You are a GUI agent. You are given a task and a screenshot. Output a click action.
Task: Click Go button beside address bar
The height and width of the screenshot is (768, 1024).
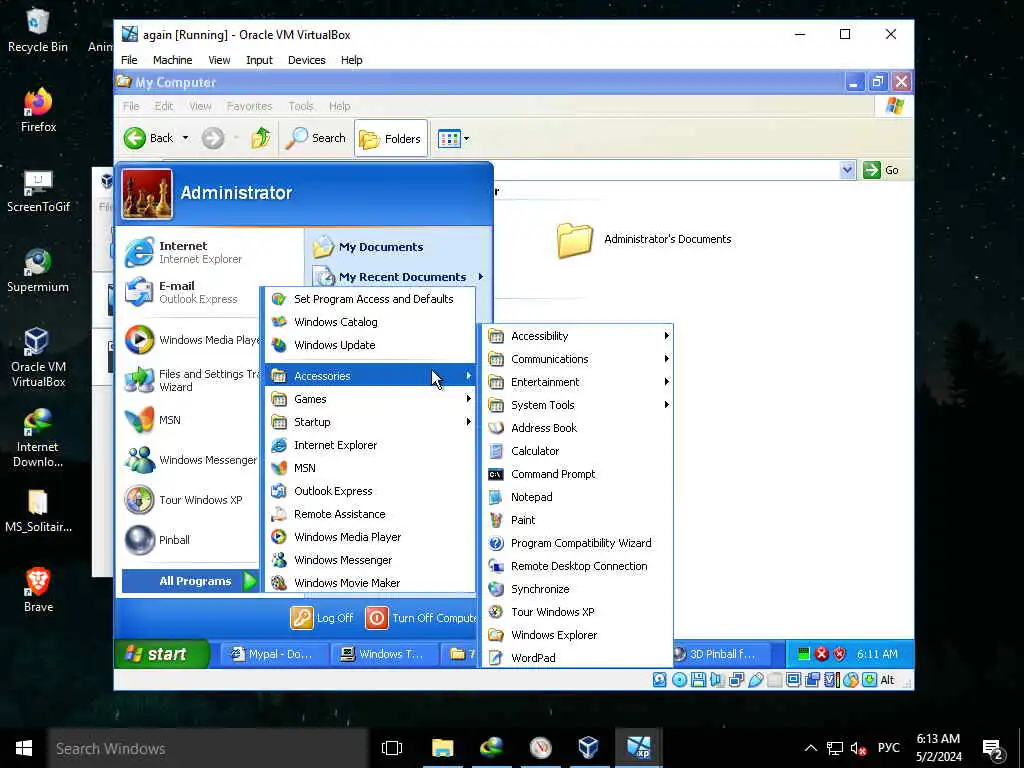[881, 170]
